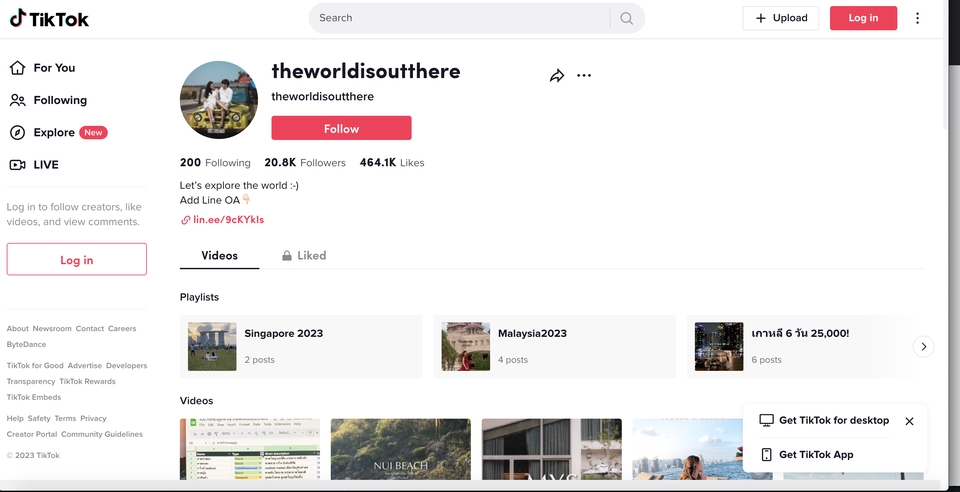
Task: Open For You in sidebar
Action: (x=54, y=68)
